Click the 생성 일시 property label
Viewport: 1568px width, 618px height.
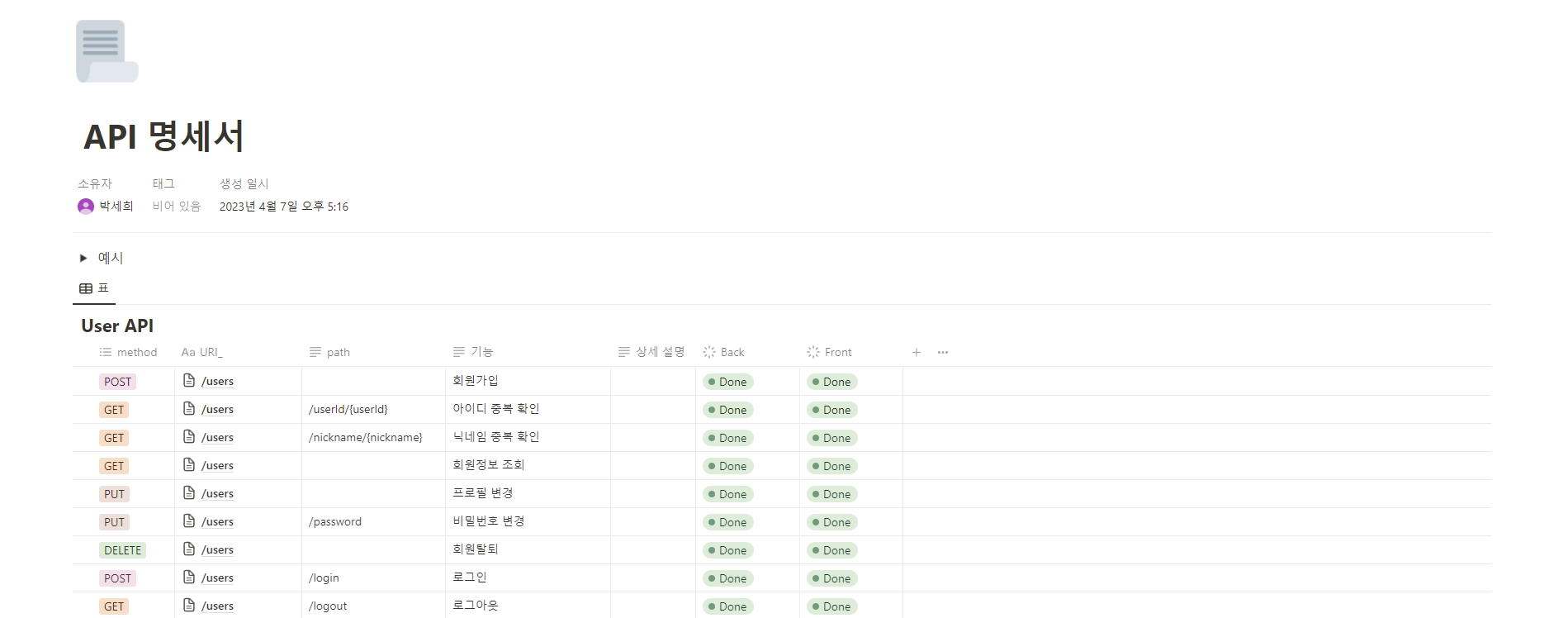(244, 183)
